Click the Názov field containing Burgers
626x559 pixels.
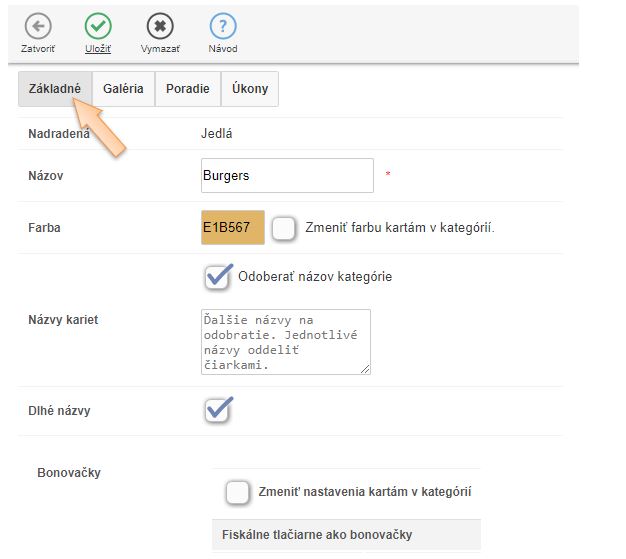coord(287,176)
